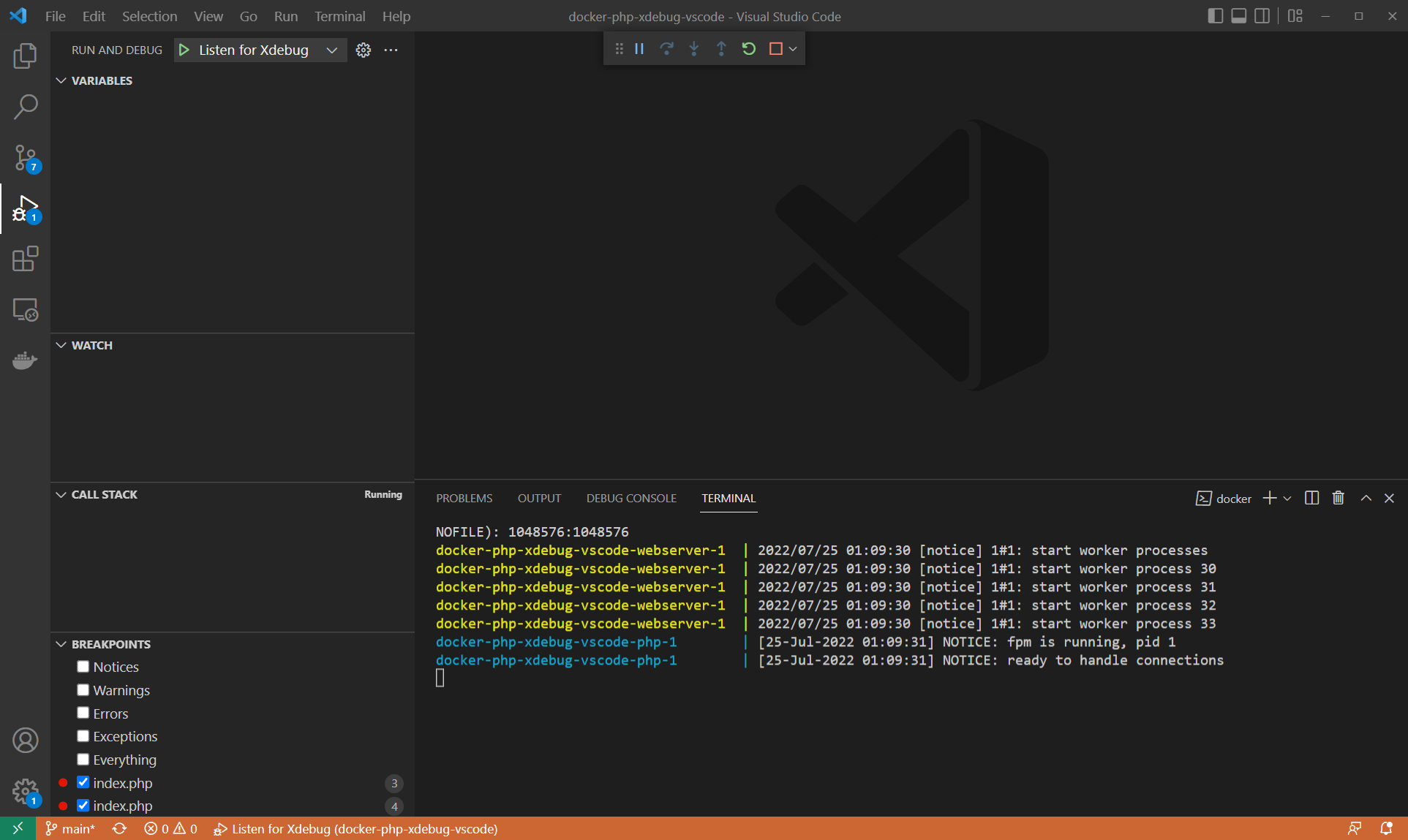1408x840 pixels.
Task: Enable the Exceptions breakpoint checkbox
Action: 83,736
